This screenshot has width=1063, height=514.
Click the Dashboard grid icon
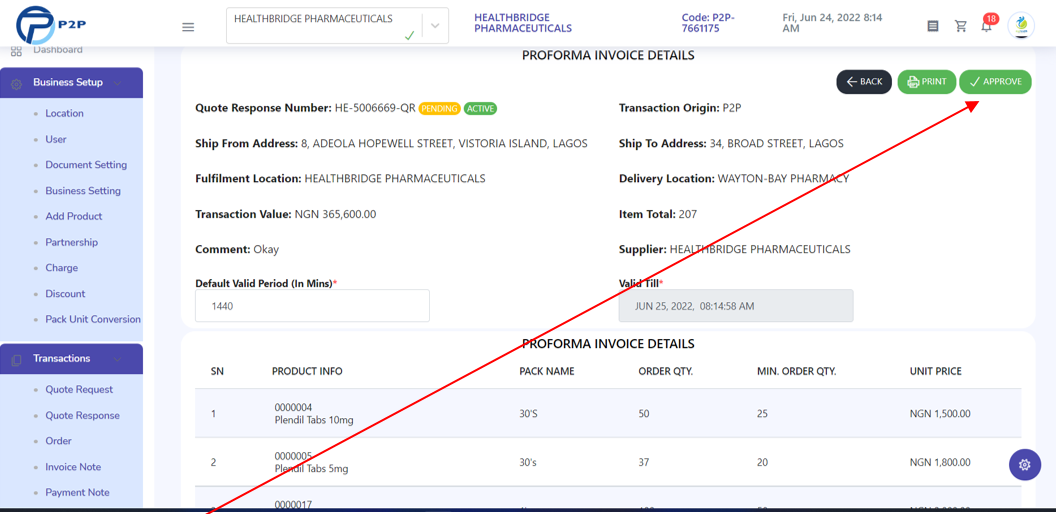(x=17, y=51)
